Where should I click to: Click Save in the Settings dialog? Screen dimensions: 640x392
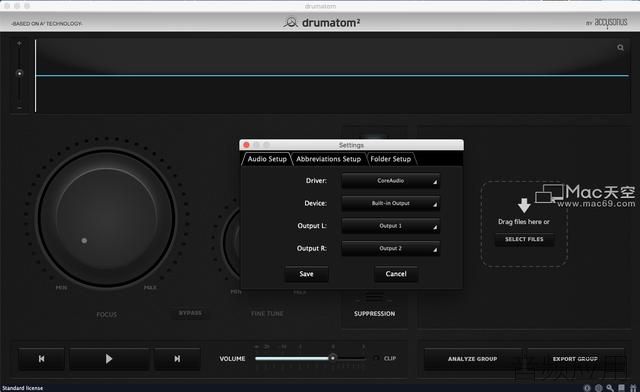(307, 274)
